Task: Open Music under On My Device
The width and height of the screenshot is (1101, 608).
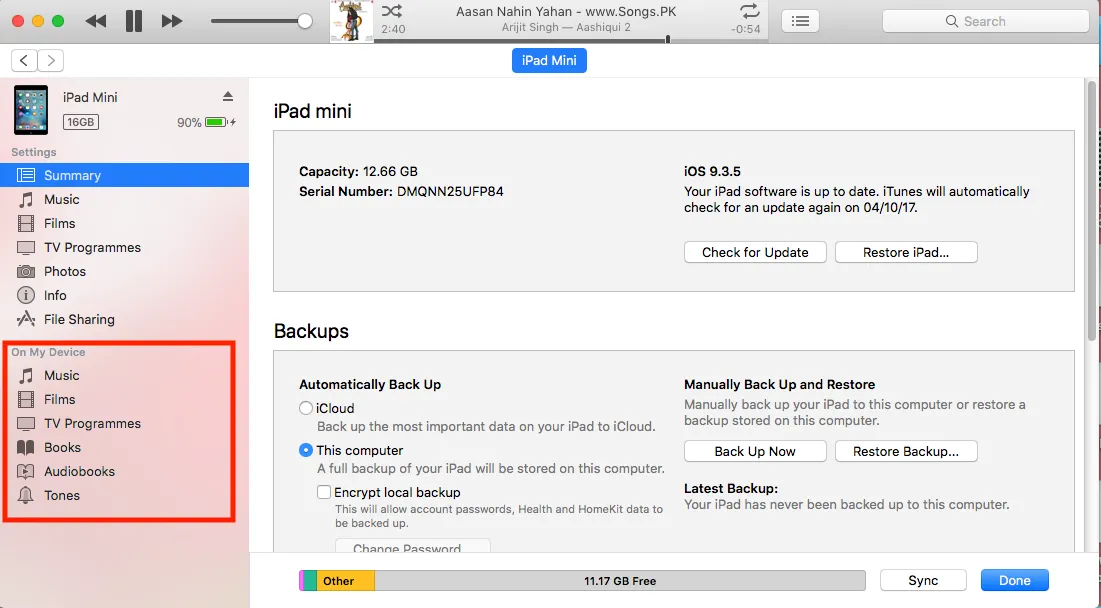Action: [124, 376]
